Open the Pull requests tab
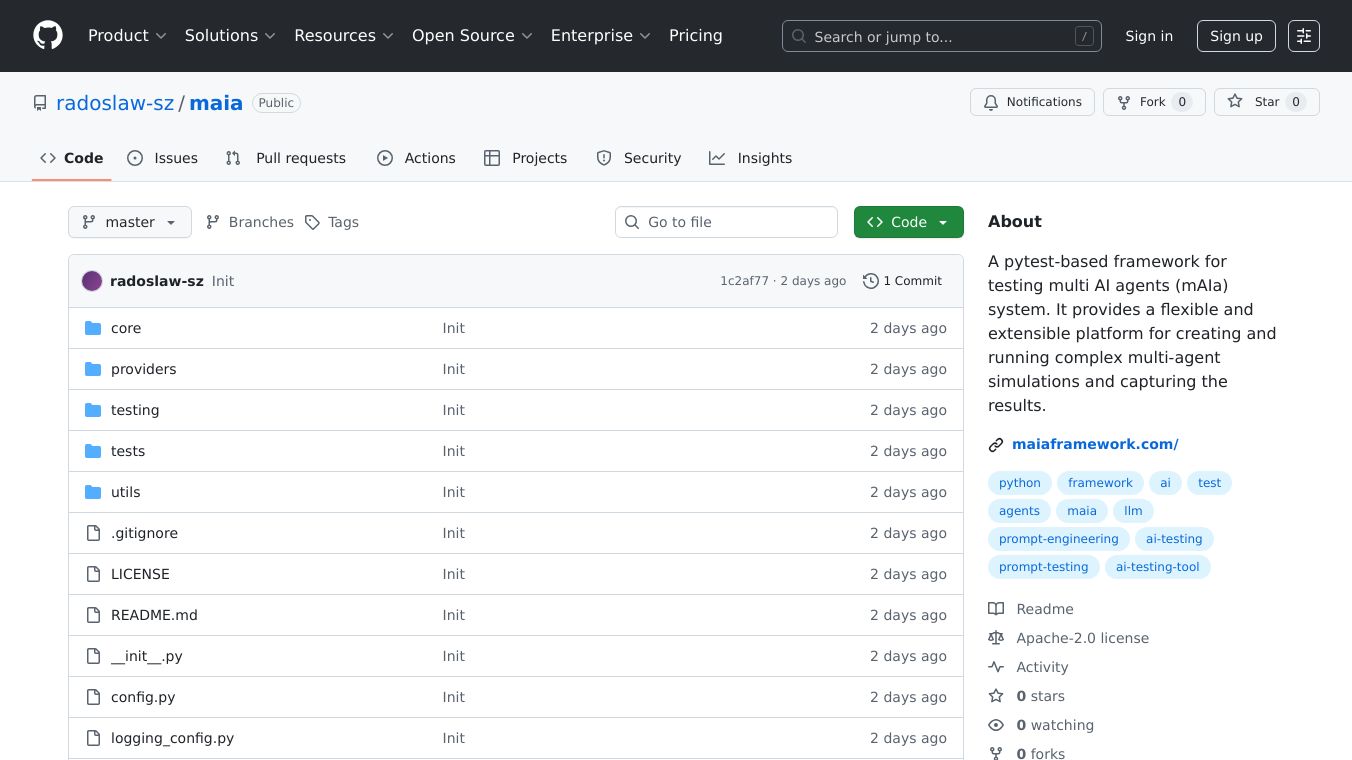This screenshot has height=760, width=1352. [286, 158]
